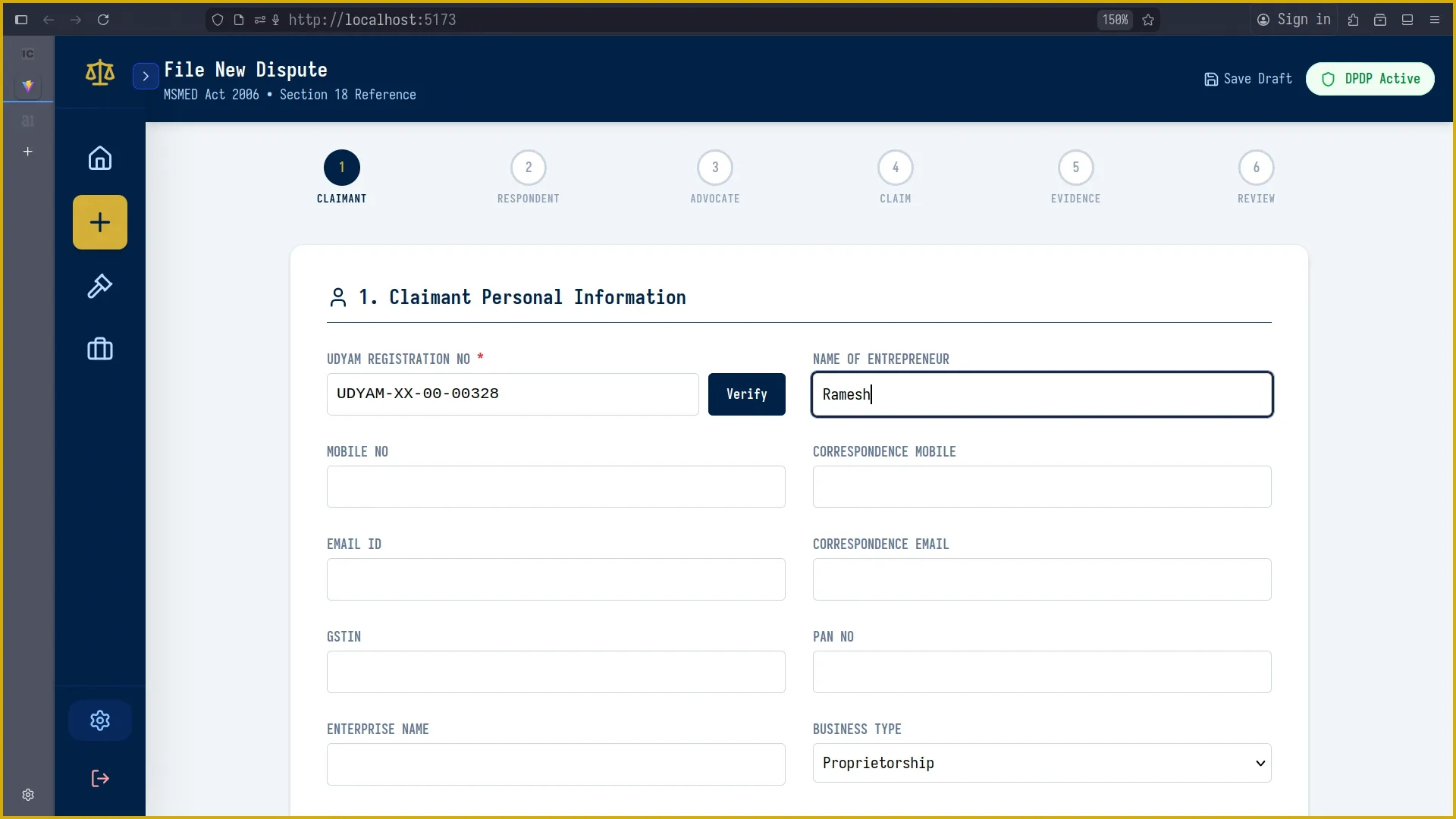This screenshot has width=1456, height=819.
Task: Bookmark the page with the star icon
Action: coord(1148,20)
